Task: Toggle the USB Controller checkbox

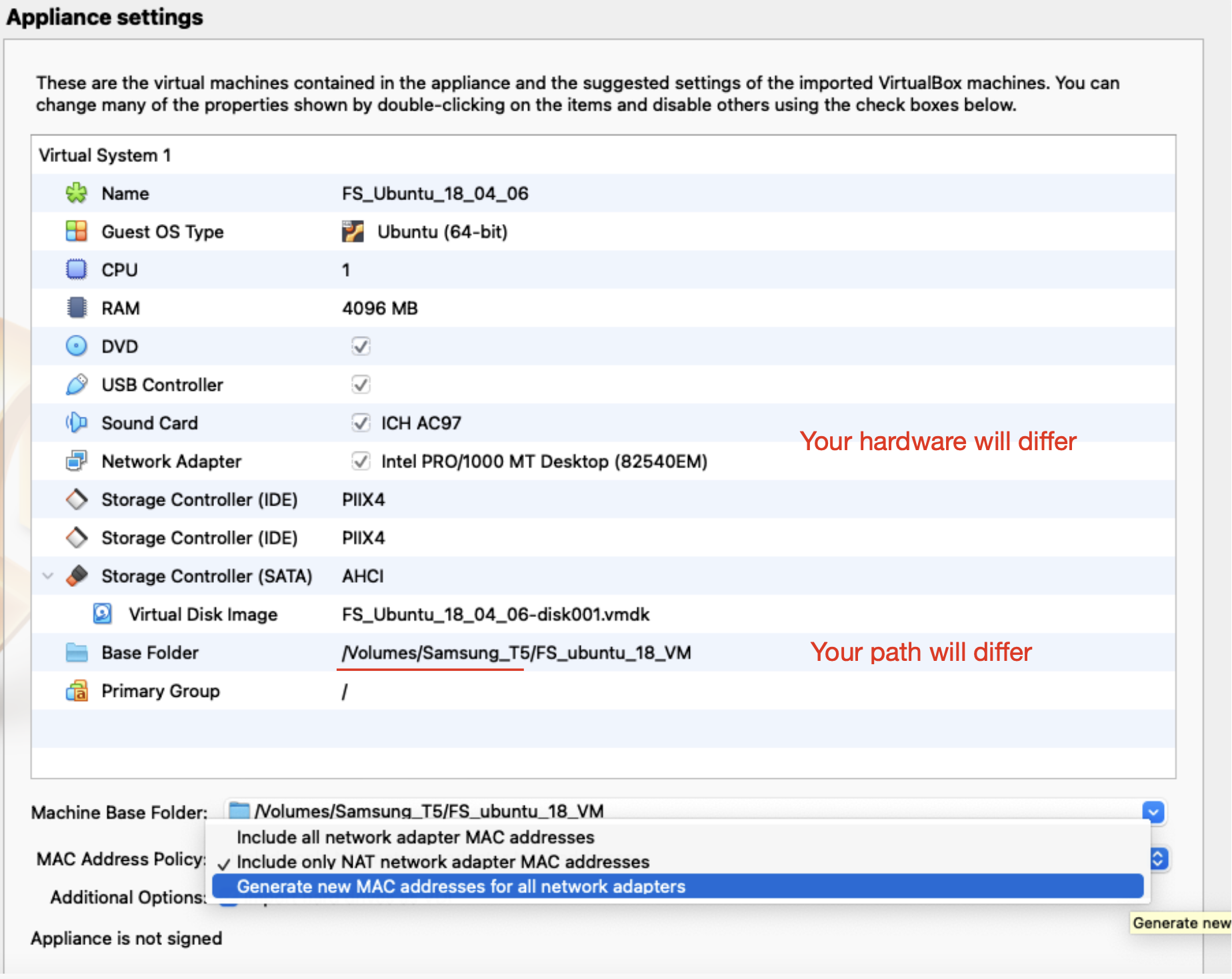Action: [x=361, y=385]
